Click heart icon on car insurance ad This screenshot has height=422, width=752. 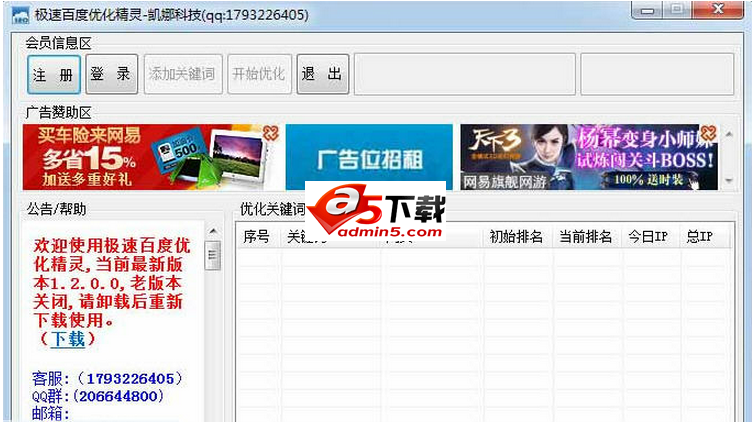coord(270,133)
